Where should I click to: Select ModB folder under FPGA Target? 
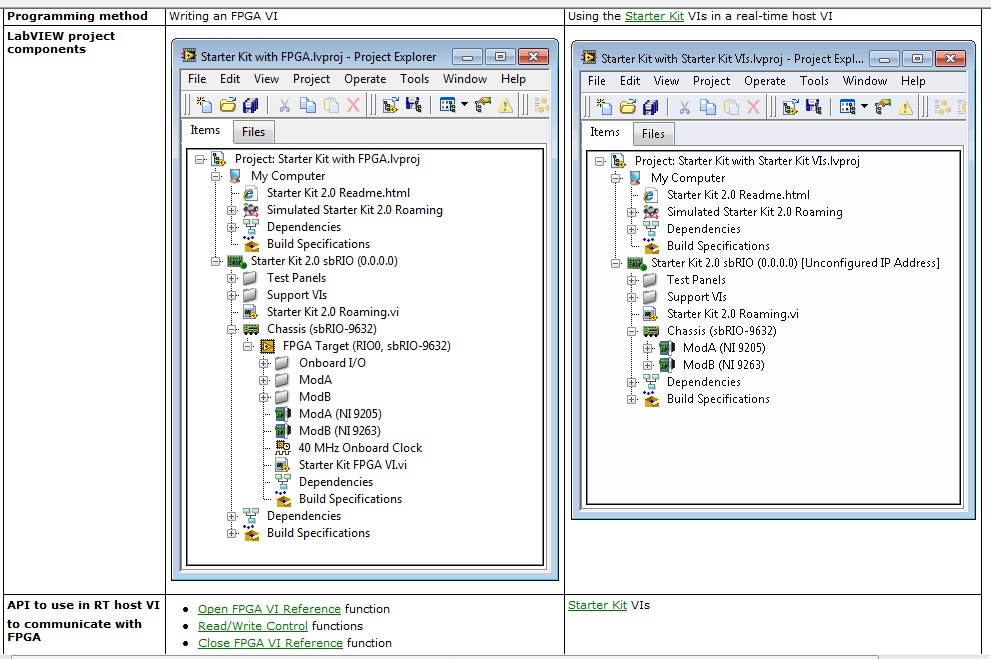(x=315, y=397)
